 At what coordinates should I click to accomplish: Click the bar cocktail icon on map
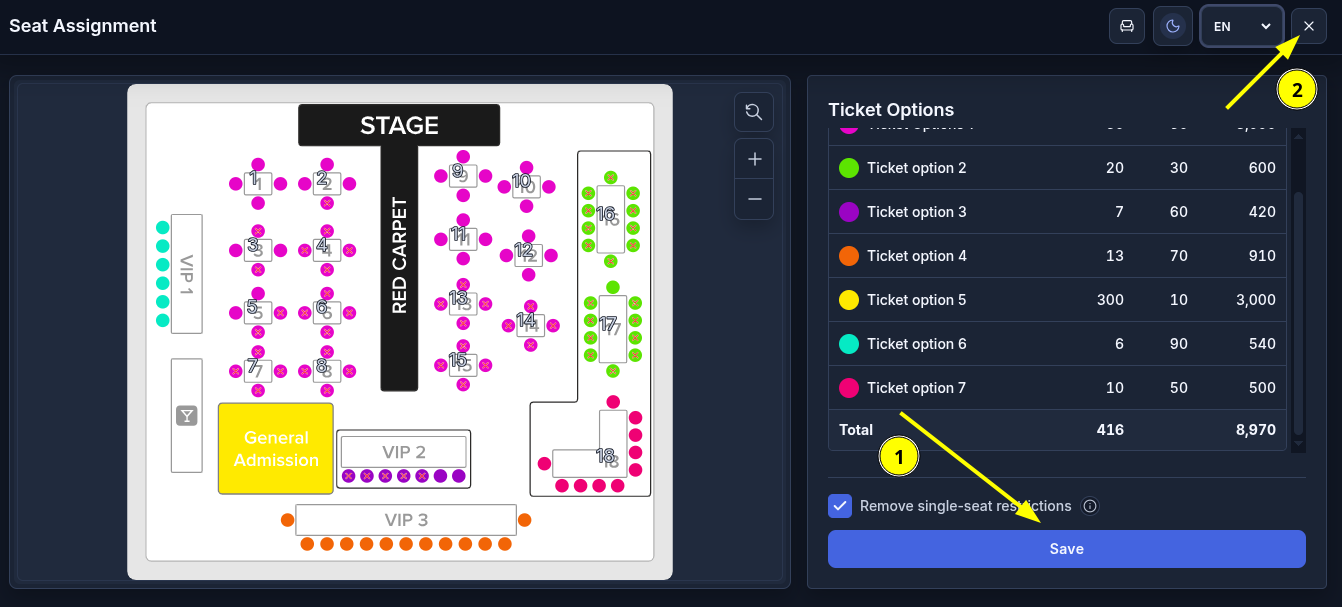pos(186,416)
